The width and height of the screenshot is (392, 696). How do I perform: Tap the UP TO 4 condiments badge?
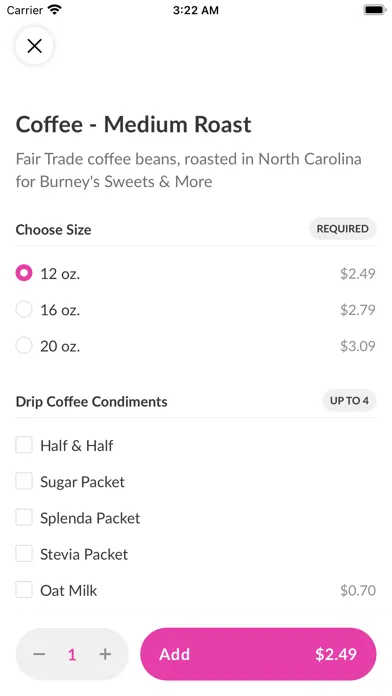349,400
